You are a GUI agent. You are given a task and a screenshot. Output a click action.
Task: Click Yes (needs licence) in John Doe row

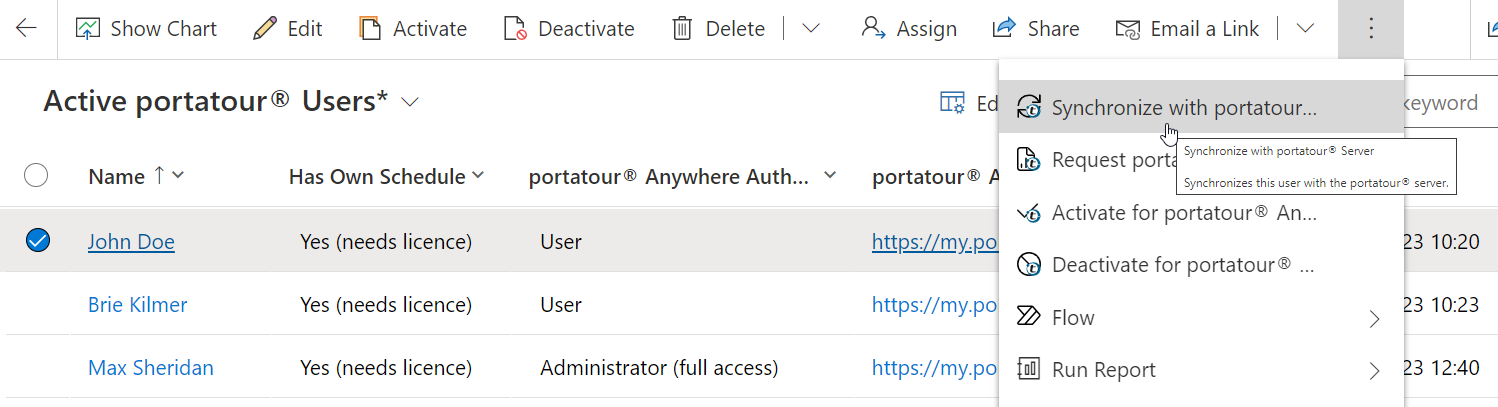(x=386, y=241)
